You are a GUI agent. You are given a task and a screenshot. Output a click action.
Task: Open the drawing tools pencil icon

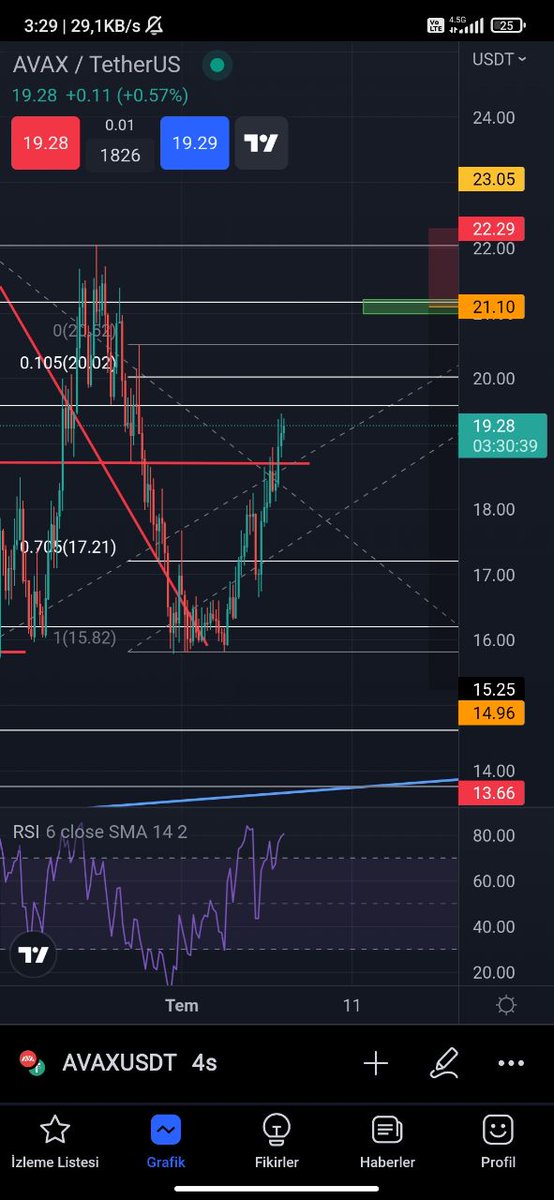444,1063
